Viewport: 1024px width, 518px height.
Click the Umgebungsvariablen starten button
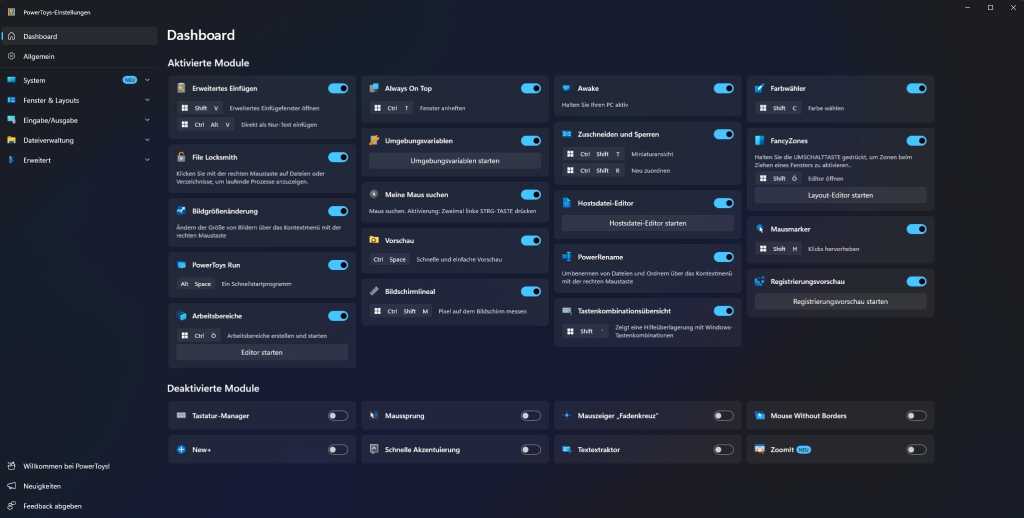455,161
